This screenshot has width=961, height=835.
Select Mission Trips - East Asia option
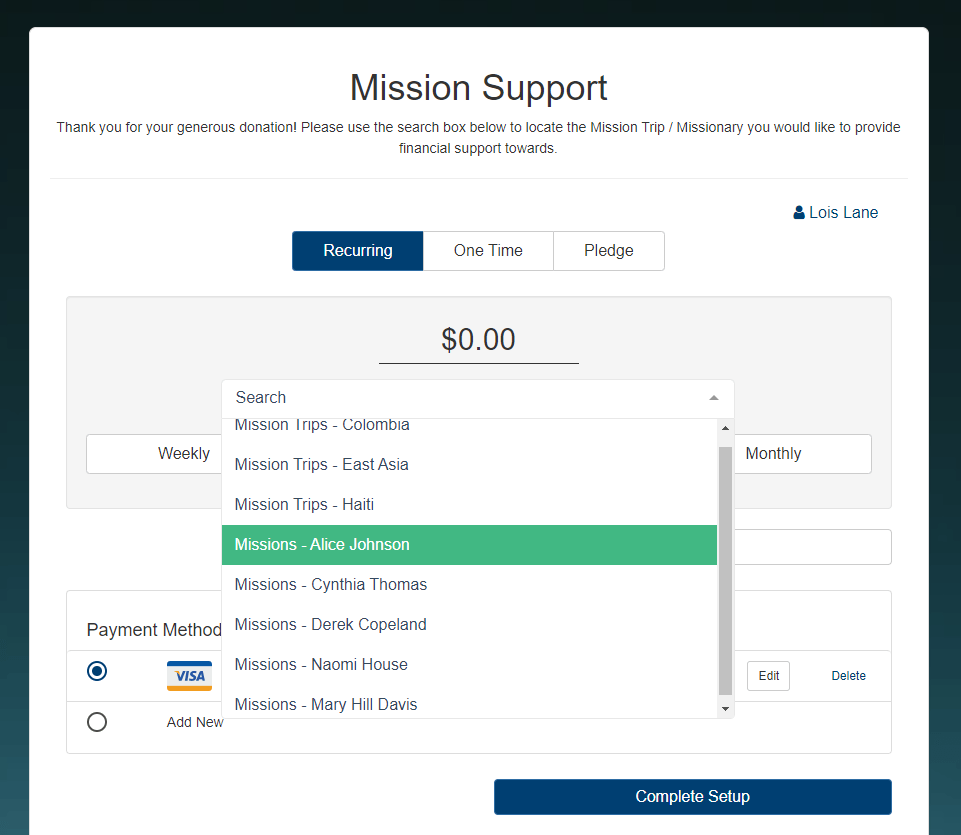pyautogui.click(x=469, y=465)
